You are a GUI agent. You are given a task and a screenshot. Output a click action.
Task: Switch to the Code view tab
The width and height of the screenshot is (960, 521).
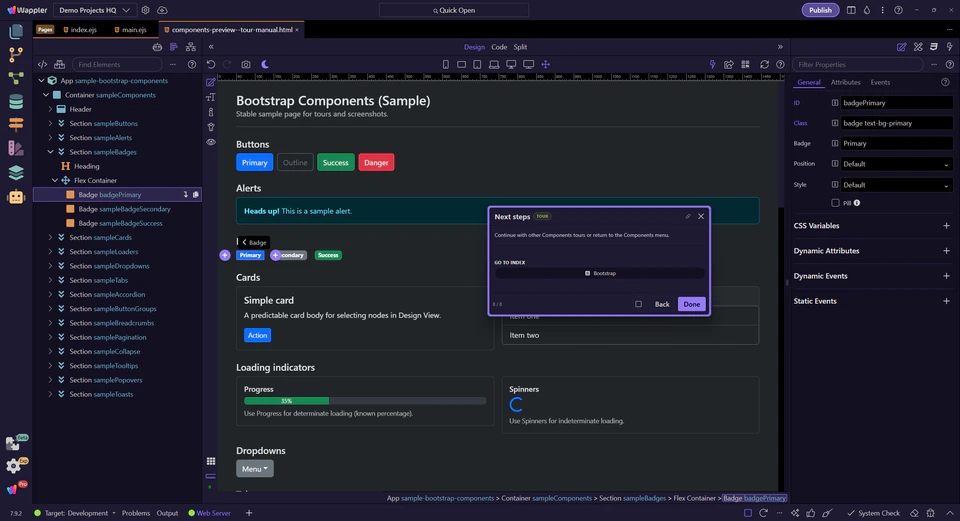[x=499, y=47]
